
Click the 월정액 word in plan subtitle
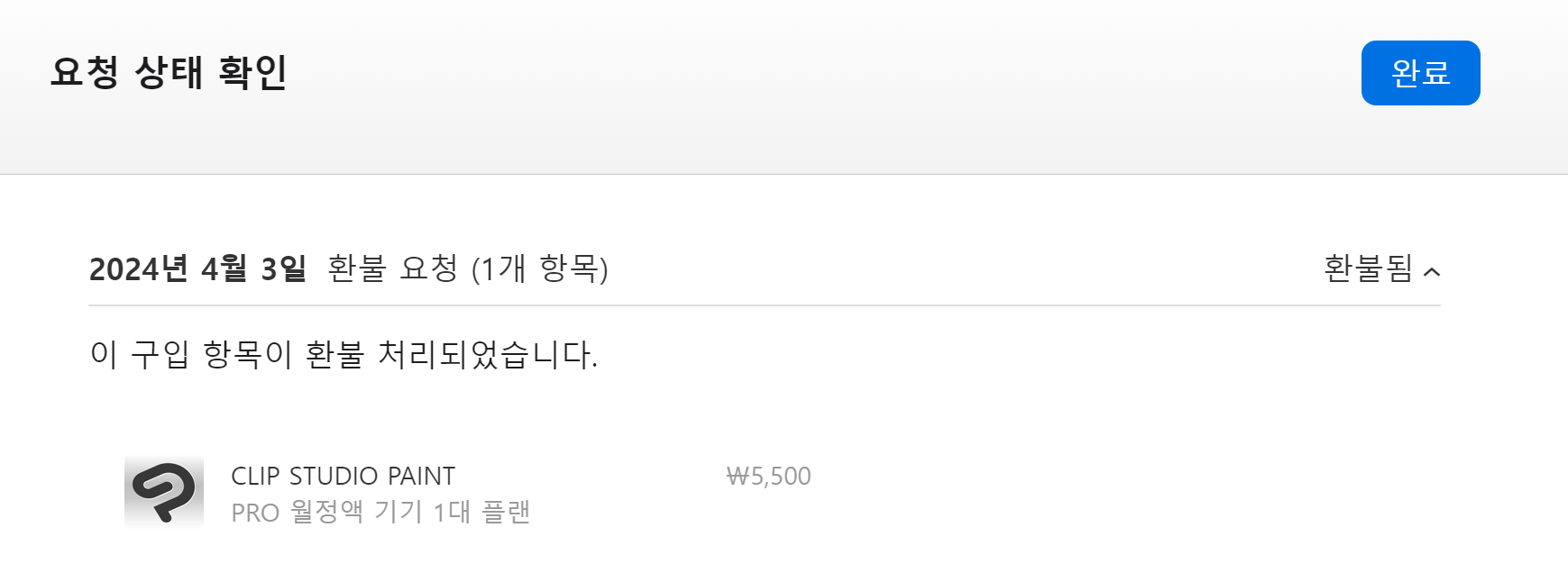(326, 513)
